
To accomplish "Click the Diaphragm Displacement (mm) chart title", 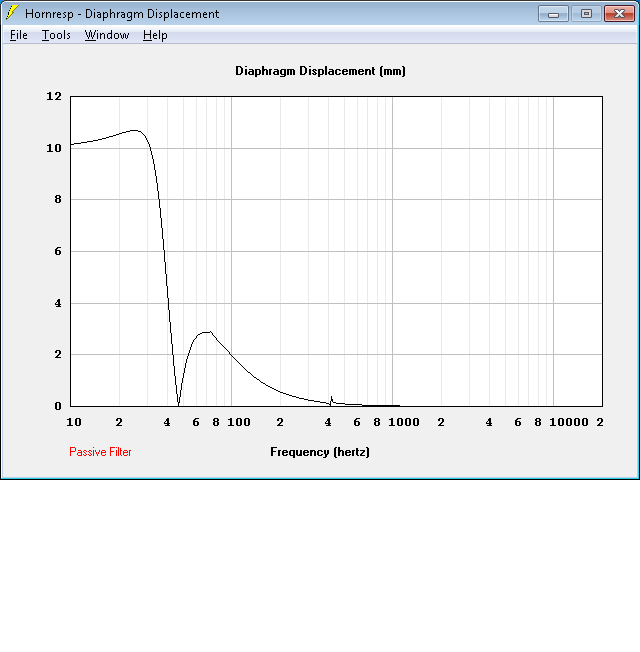I will (320, 71).
